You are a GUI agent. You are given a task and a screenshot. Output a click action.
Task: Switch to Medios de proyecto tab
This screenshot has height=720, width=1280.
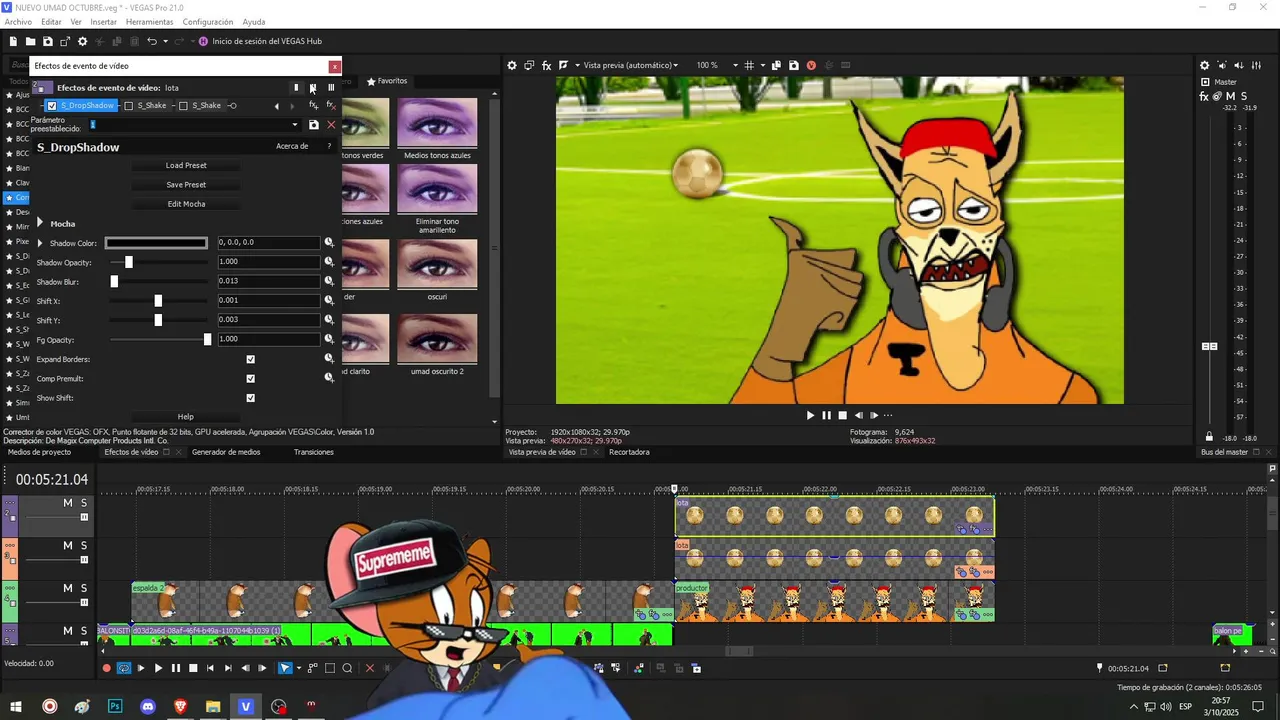click(x=40, y=452)
